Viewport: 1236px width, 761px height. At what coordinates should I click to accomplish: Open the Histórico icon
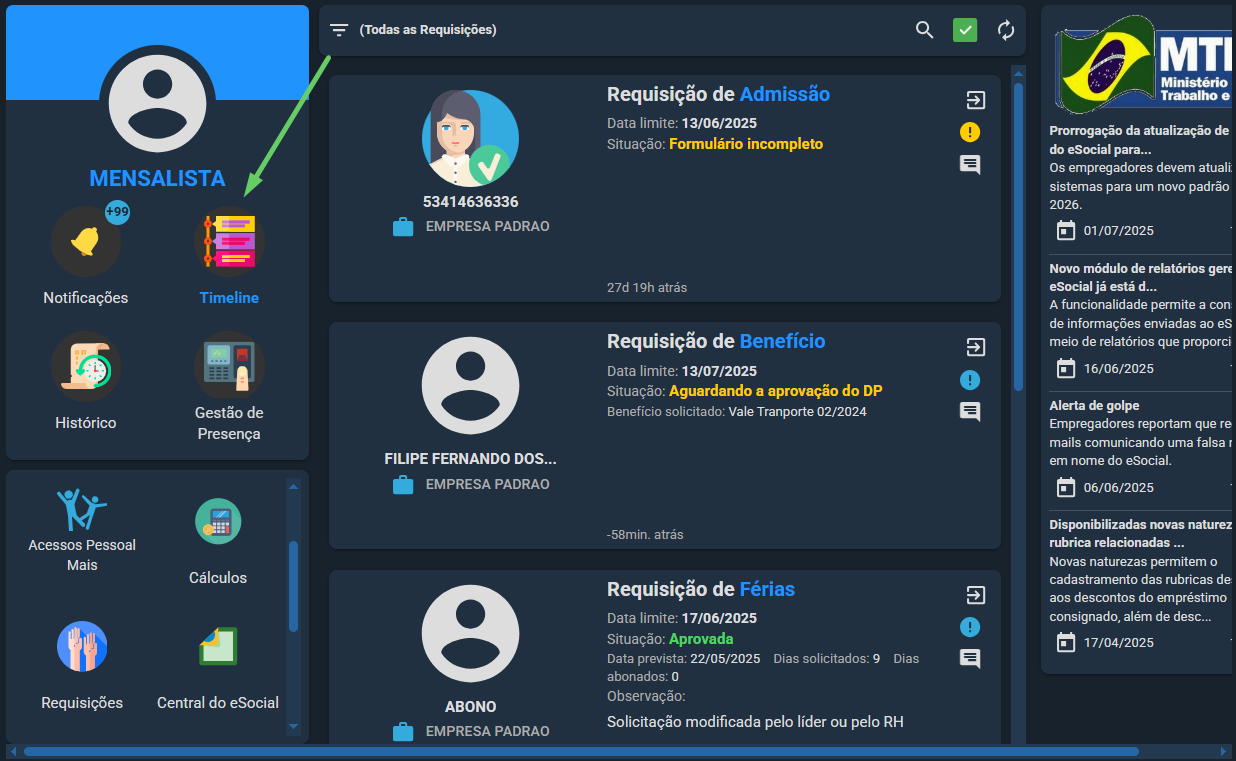click(86, 366)
